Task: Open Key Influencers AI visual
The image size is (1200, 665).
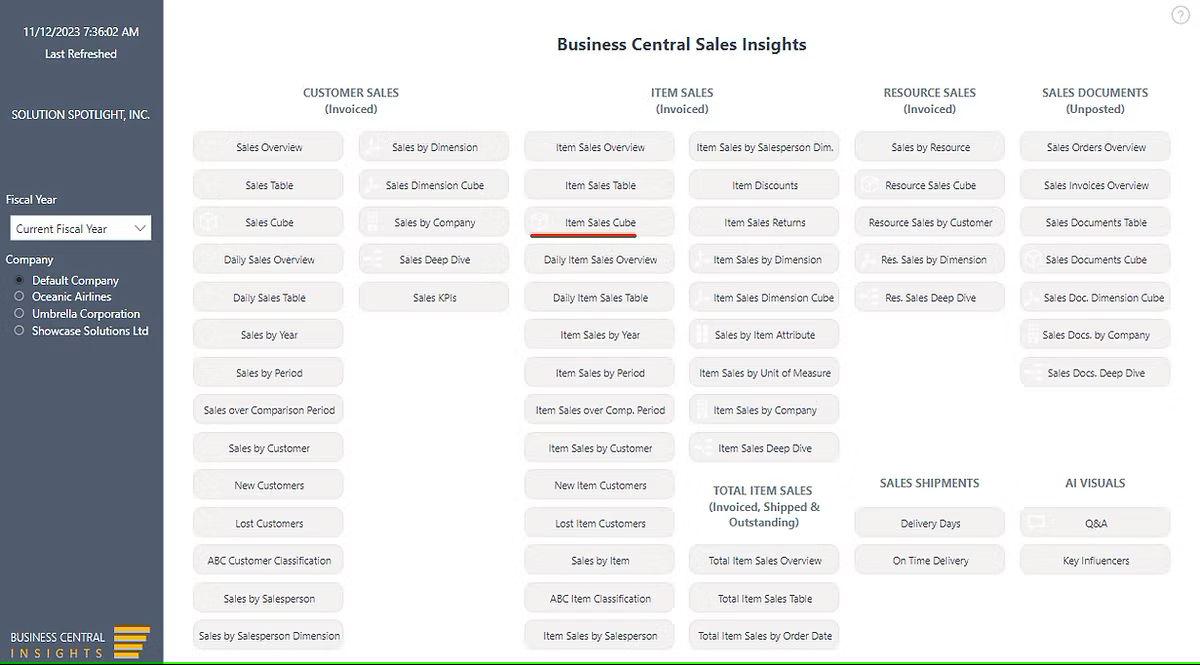Action: 1095,561
